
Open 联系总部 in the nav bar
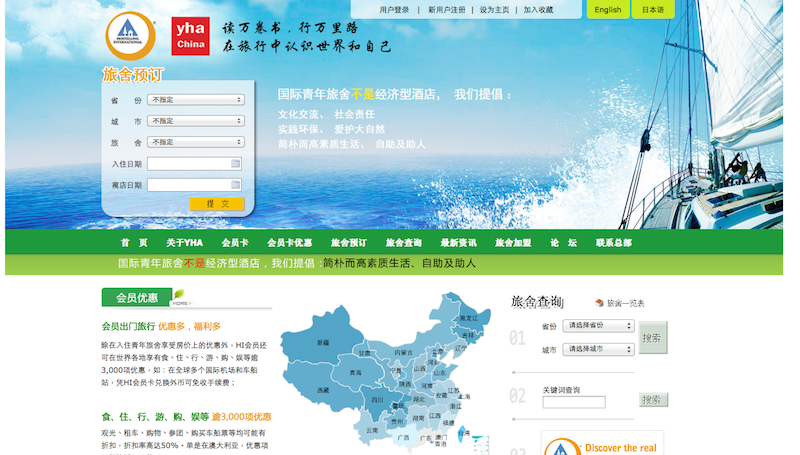pyautogui.click(x=614, y=243)
